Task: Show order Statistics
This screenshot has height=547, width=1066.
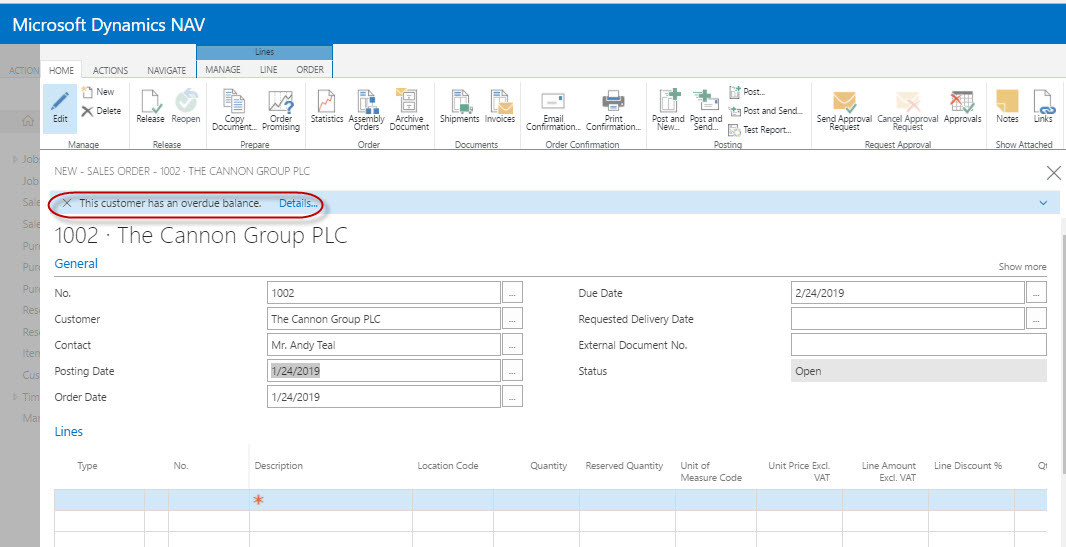Action: [x=327, y=107]
